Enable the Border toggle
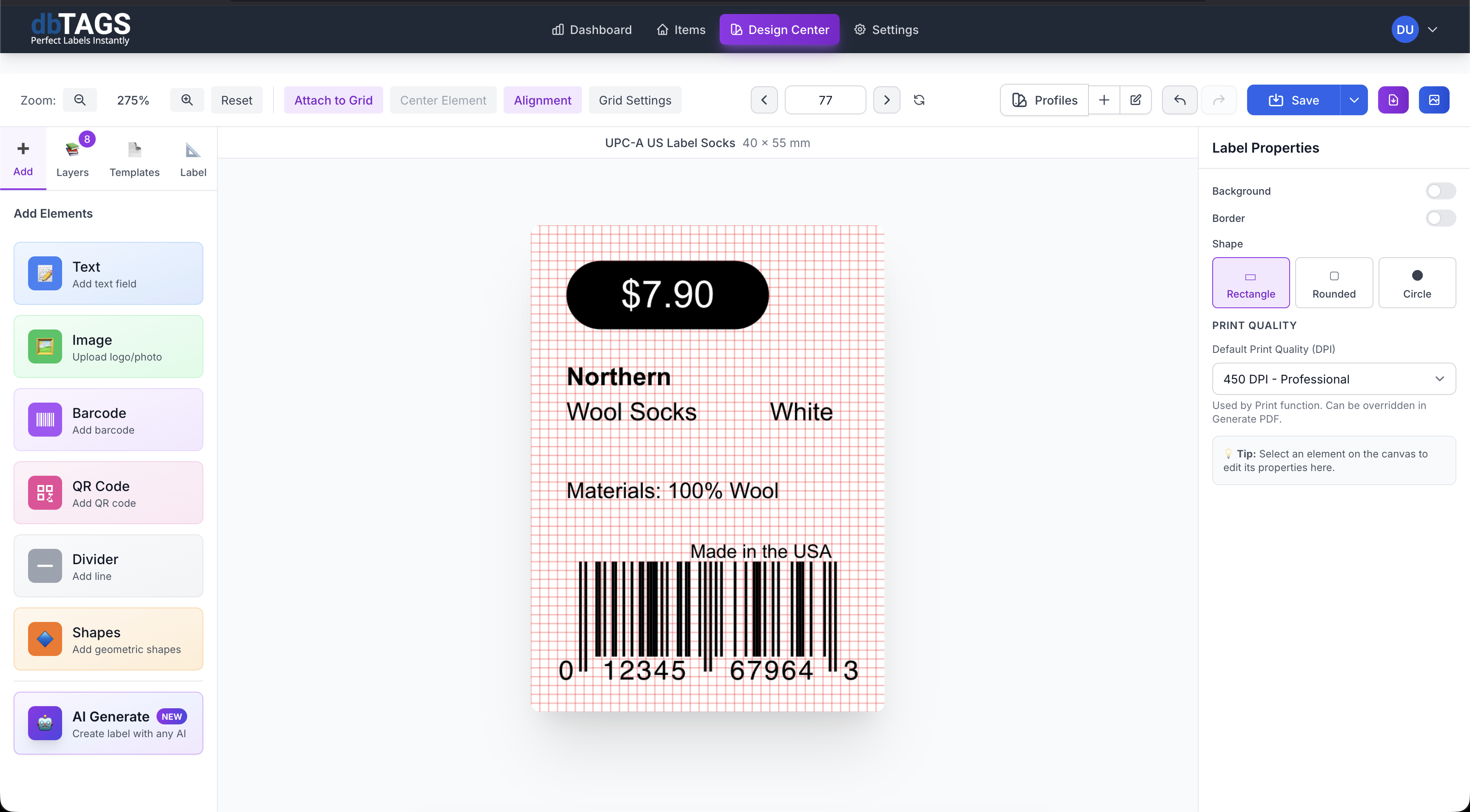1470x812 pixels. tap(1440, 218)
